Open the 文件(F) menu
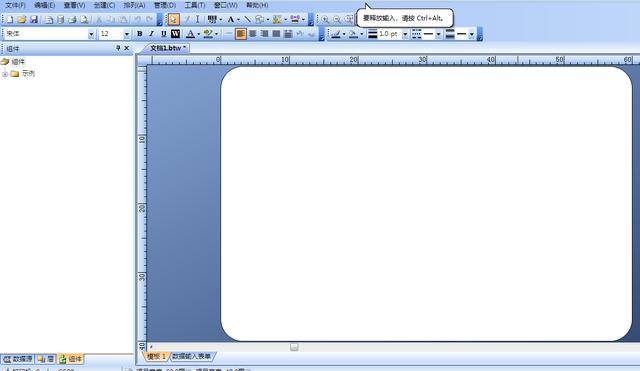This screenshot has height=371, width=640. coord(15,5)
